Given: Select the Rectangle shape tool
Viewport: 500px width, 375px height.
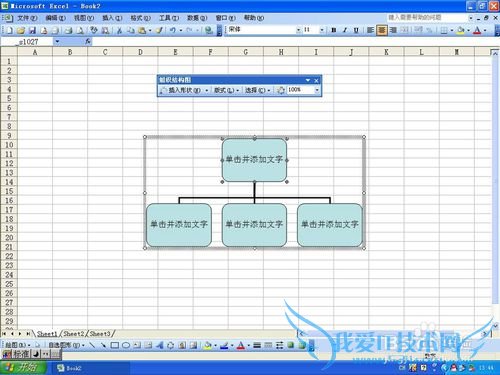Looking at the screenshot, I should tap(114, 345).
